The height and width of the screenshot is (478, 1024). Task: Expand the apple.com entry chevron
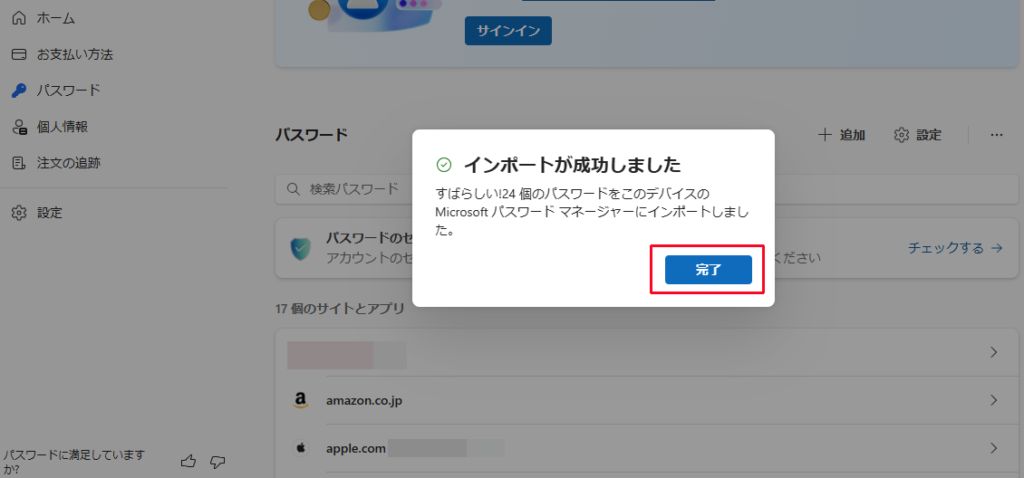(994, 448)
